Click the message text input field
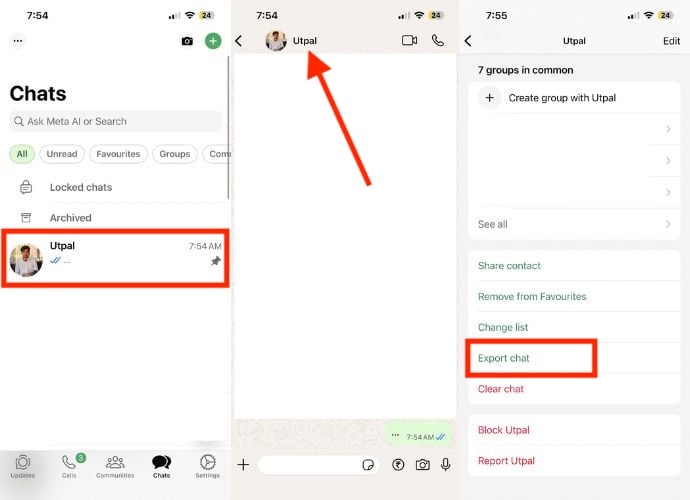Viewport: 690px width, 500px height. pyautogui.click(x=319, y=465)
